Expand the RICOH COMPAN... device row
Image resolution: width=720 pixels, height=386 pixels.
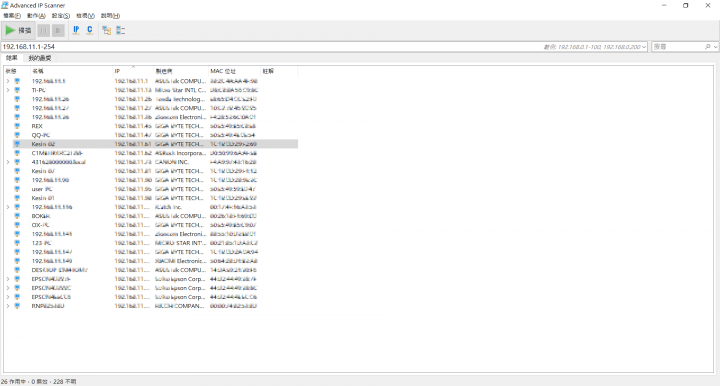point(8,306)
